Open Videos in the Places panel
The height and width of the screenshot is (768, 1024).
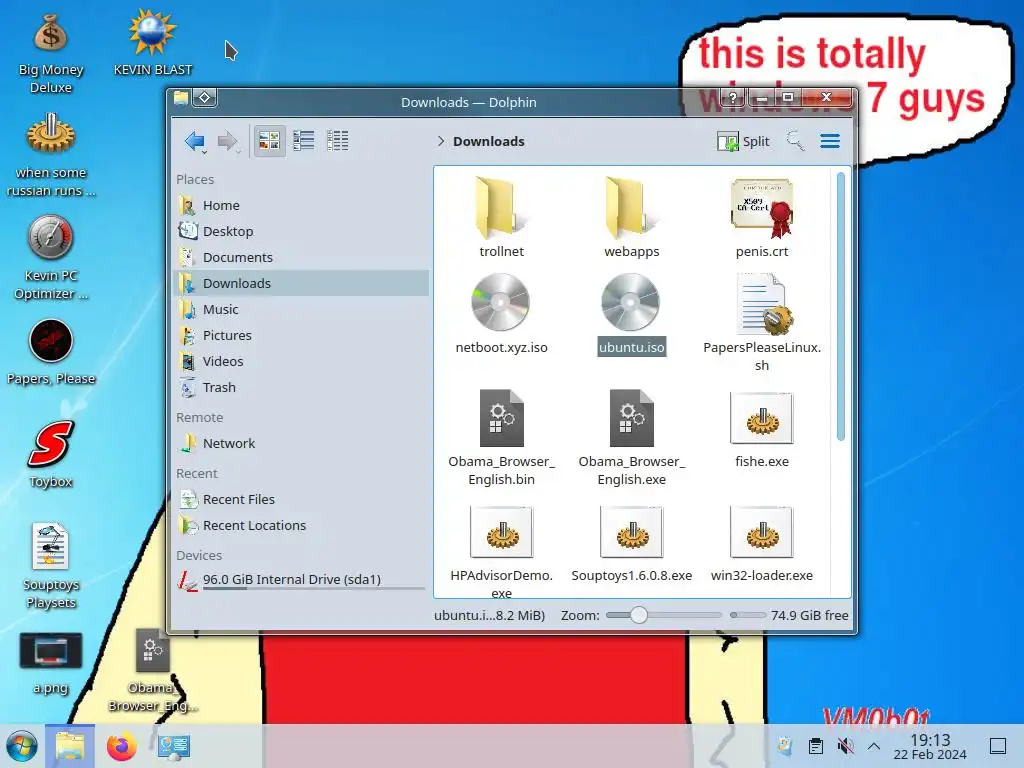coord(302,361)
